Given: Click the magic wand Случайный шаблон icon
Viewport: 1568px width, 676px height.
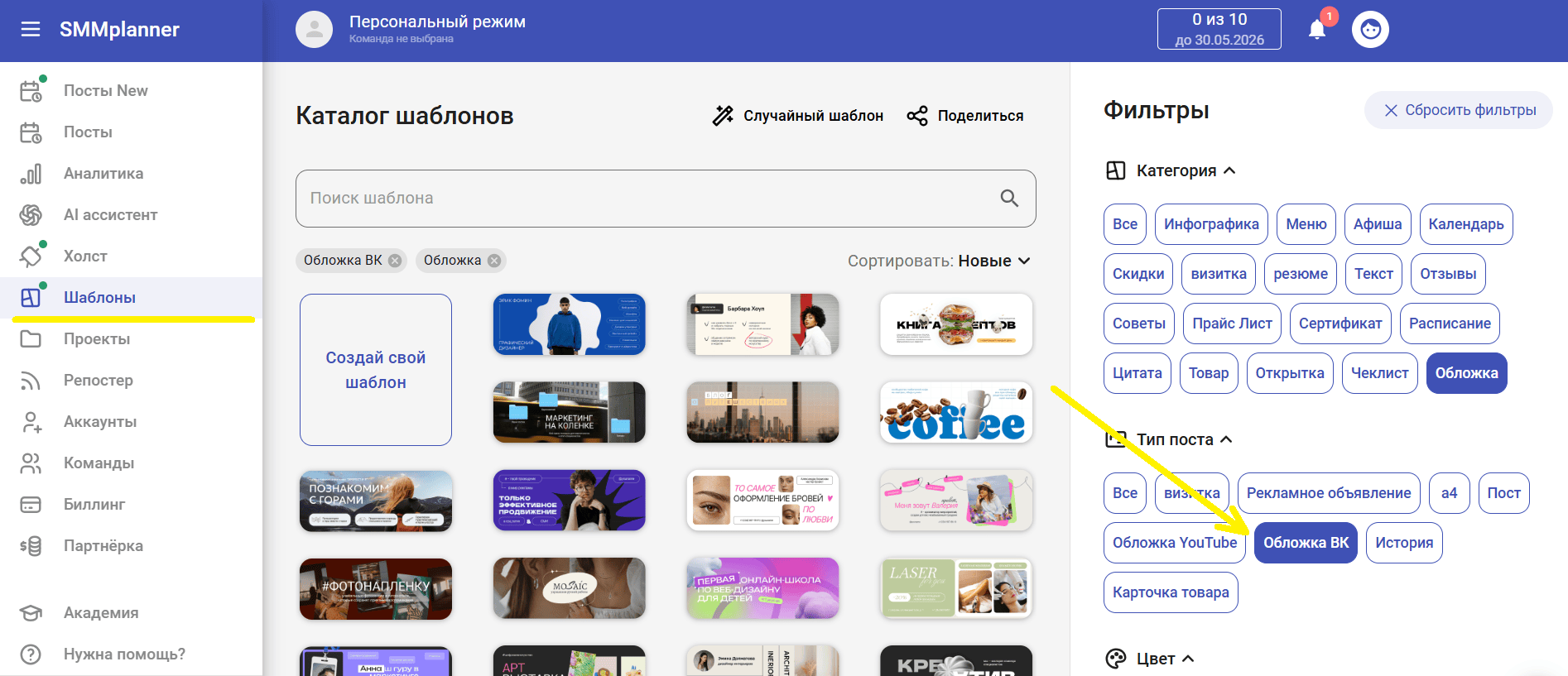Looking at the screenshot, I should click(723, 116).
